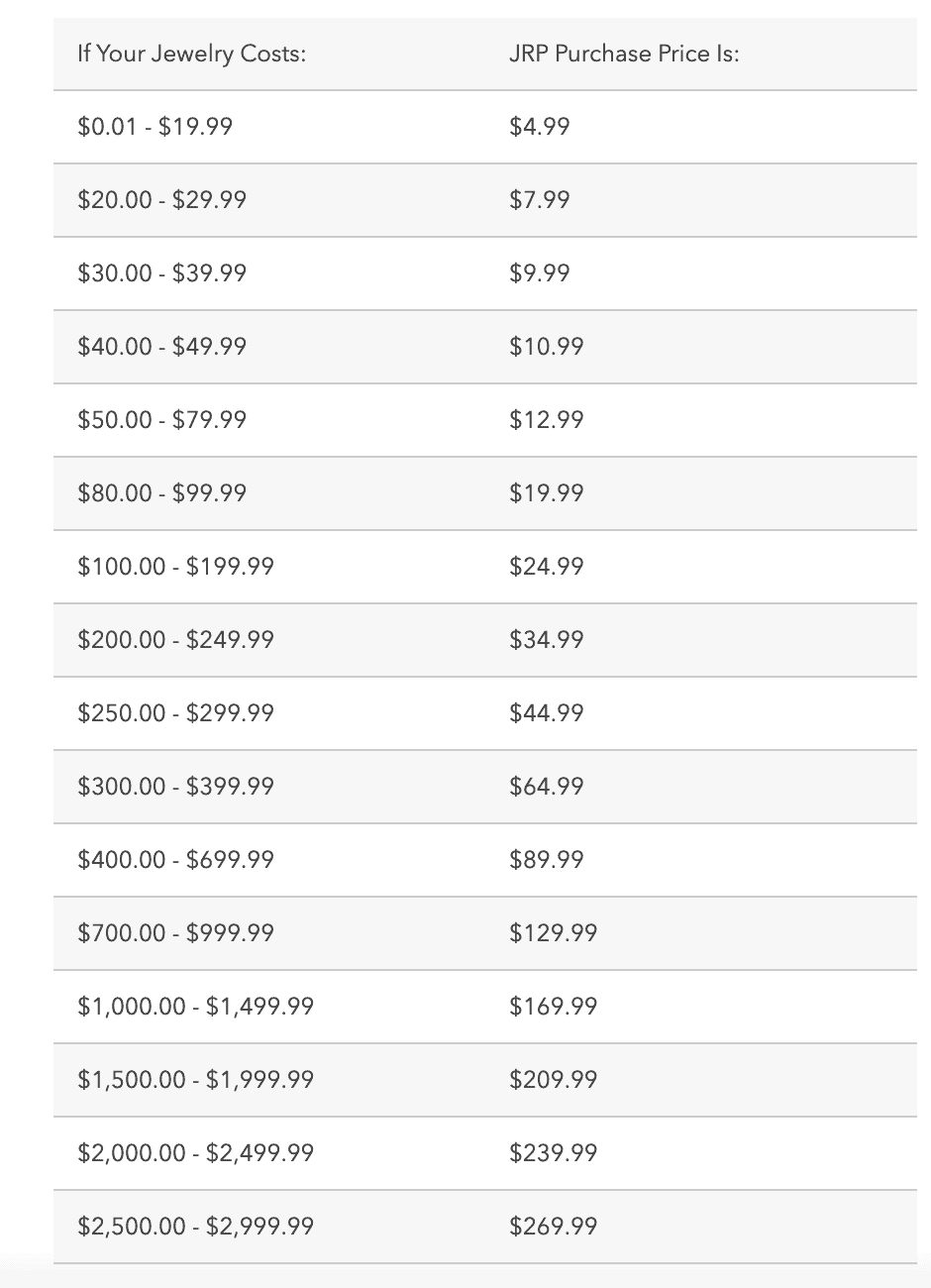This screenshot has height=1288, width=931.
Task: Click the $239.99 price value
Action: click(554, 1153)
